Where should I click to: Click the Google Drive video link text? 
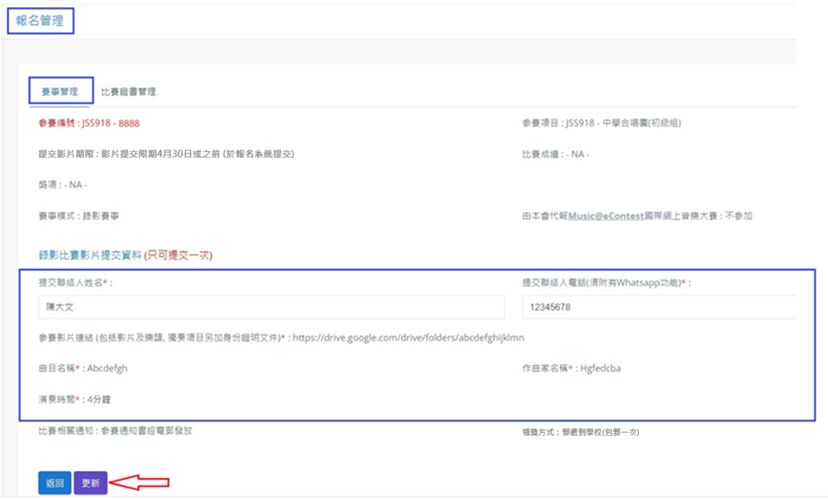tap(408, 337)
